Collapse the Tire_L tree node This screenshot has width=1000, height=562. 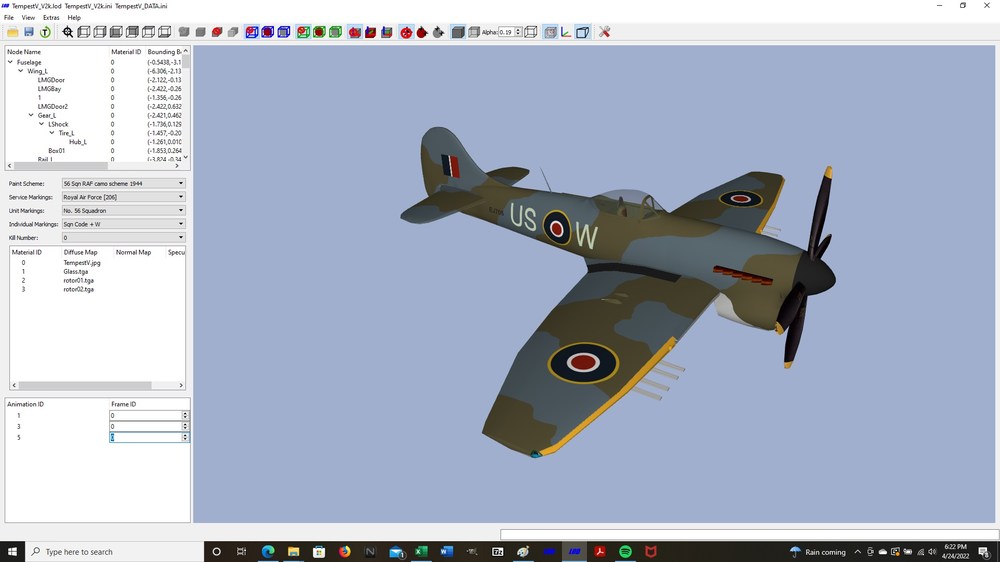52,133
